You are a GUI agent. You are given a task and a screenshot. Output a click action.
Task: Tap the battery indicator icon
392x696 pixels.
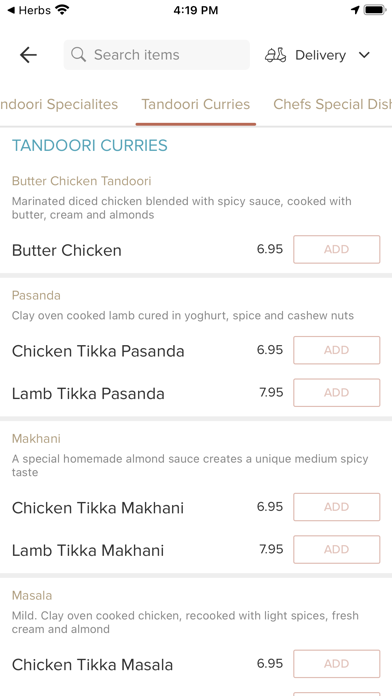375,10
